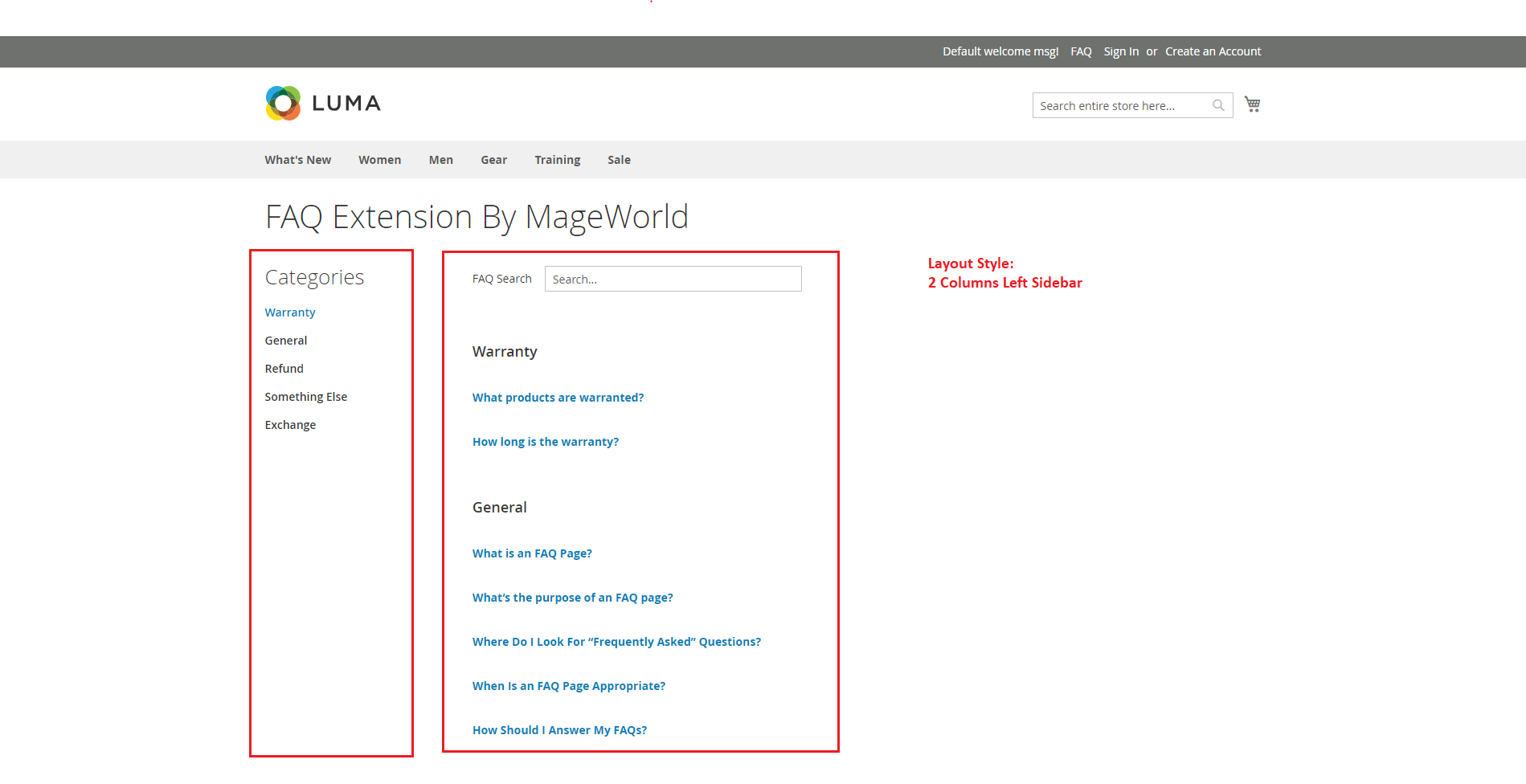Open 'When Is an FAQ Page Appropriate?'

(x=569, y=686)
